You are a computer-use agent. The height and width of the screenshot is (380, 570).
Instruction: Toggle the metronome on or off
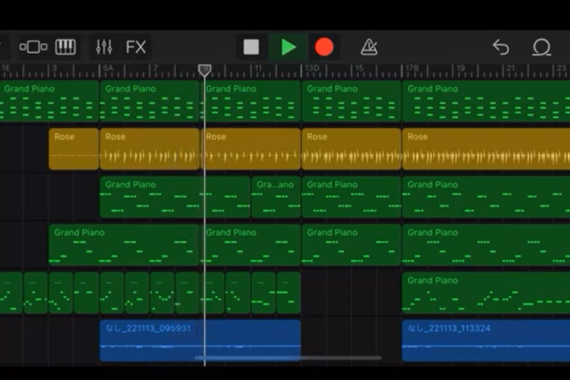point(369,47)
